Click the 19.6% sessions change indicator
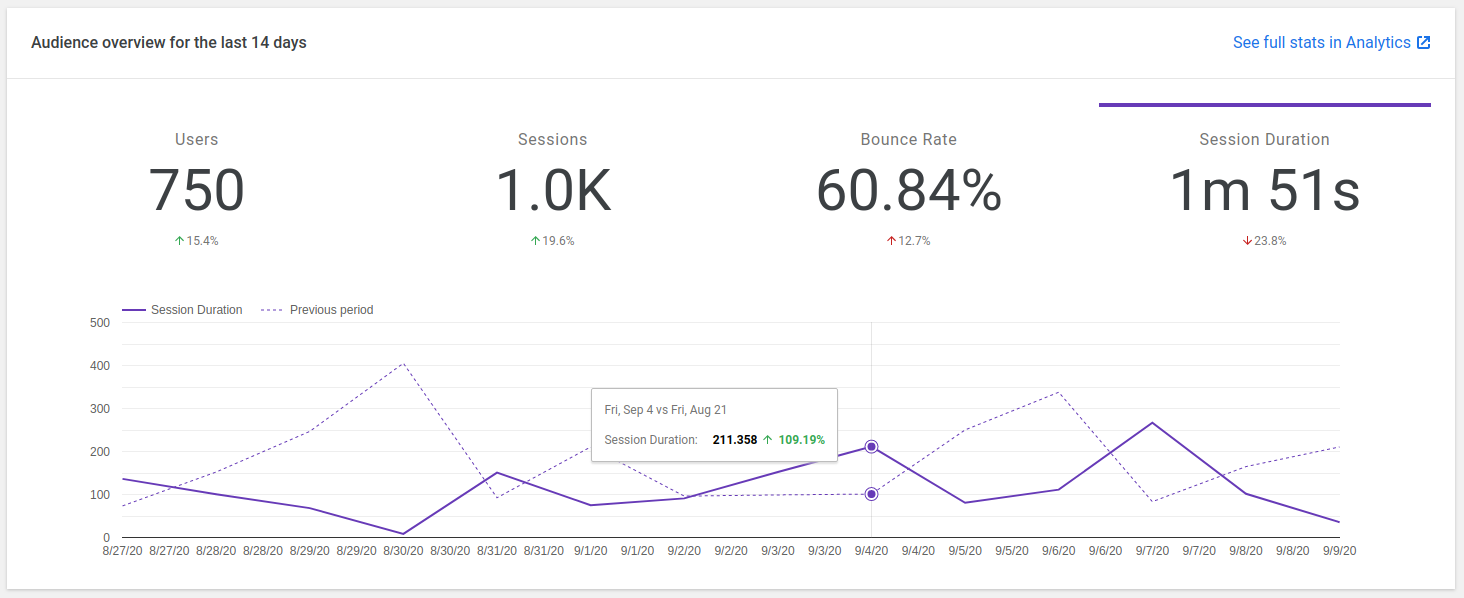Viewport: 1464px width, 598px height. coord(553,241)
